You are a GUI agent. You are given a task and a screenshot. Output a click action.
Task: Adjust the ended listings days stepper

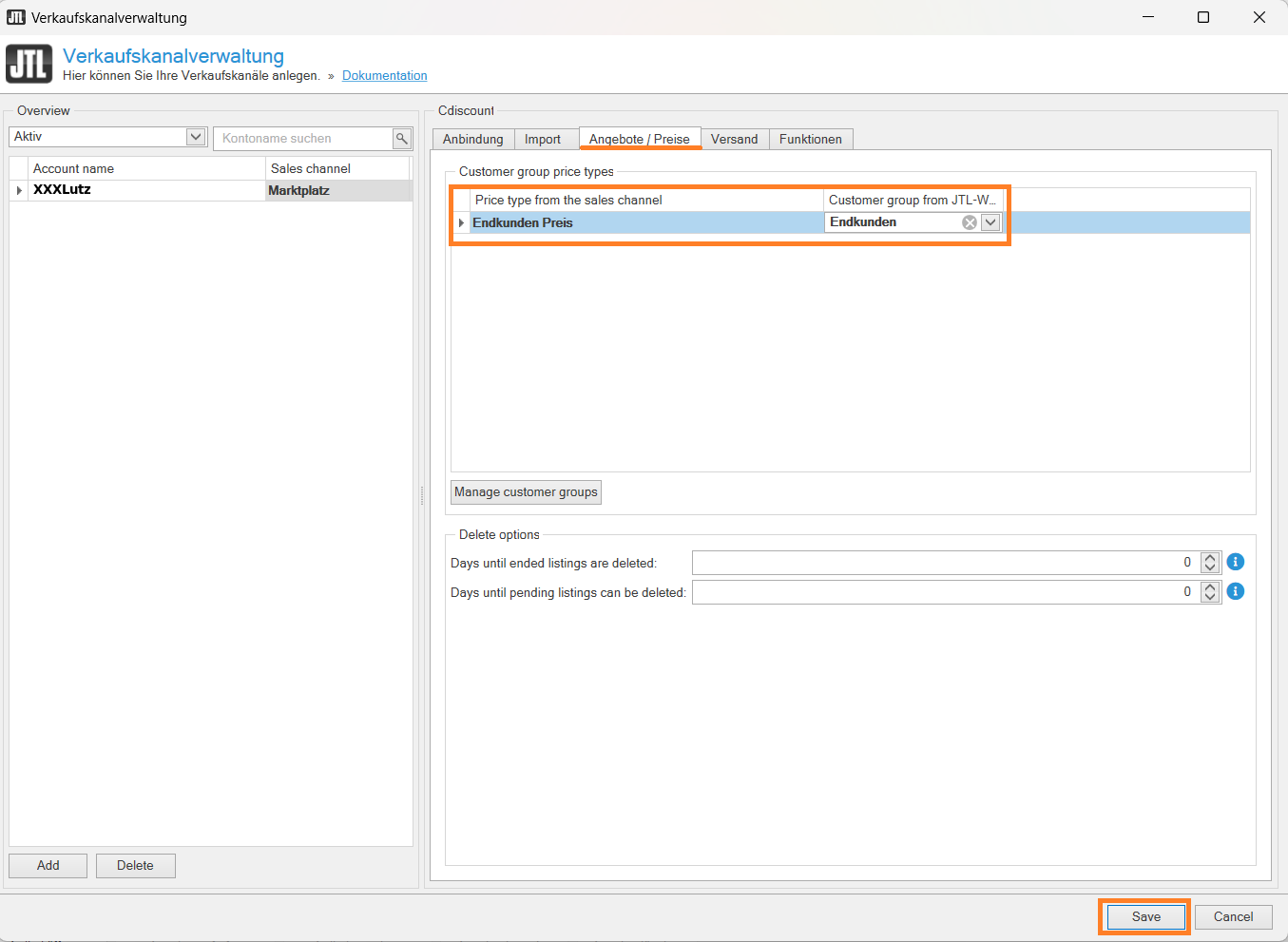pos(1209,563)
